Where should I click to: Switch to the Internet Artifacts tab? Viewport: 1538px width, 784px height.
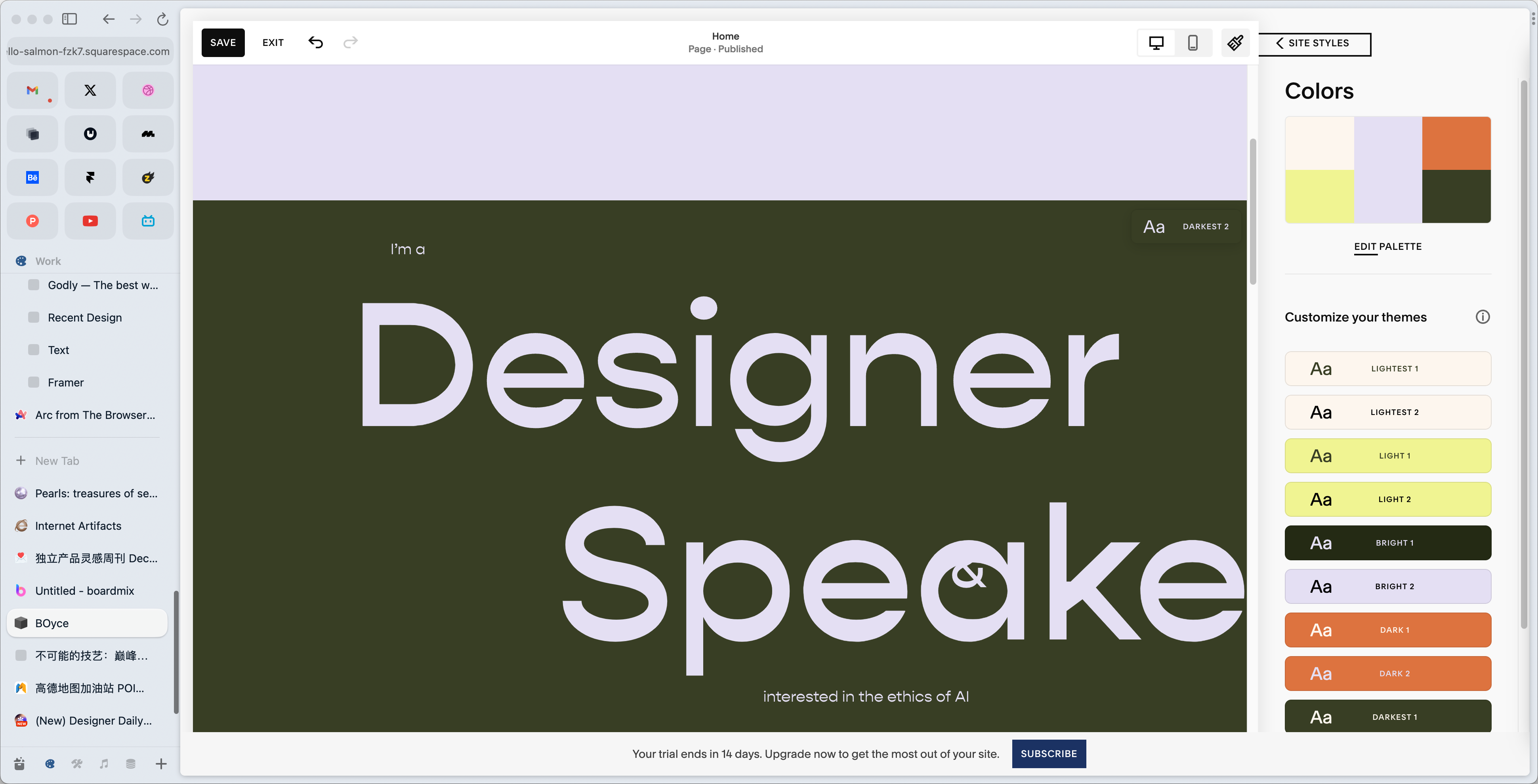78,526
